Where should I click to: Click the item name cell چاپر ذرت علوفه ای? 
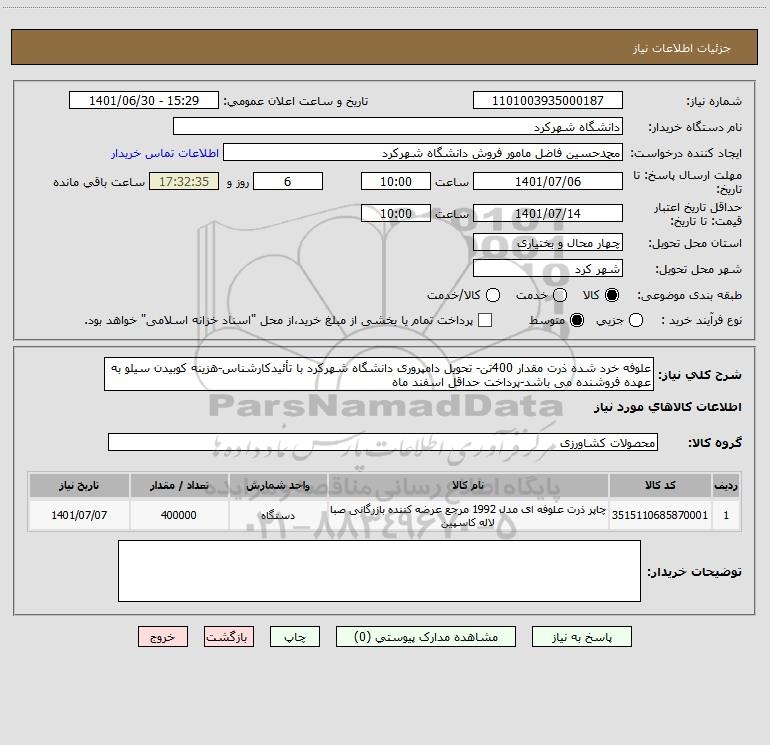click(468, 515)
